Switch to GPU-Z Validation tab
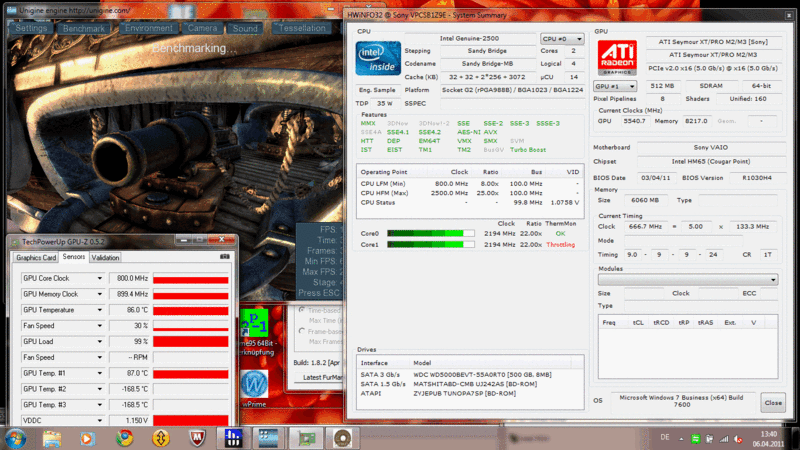This screenshot has height=450, width=800. 105,258
